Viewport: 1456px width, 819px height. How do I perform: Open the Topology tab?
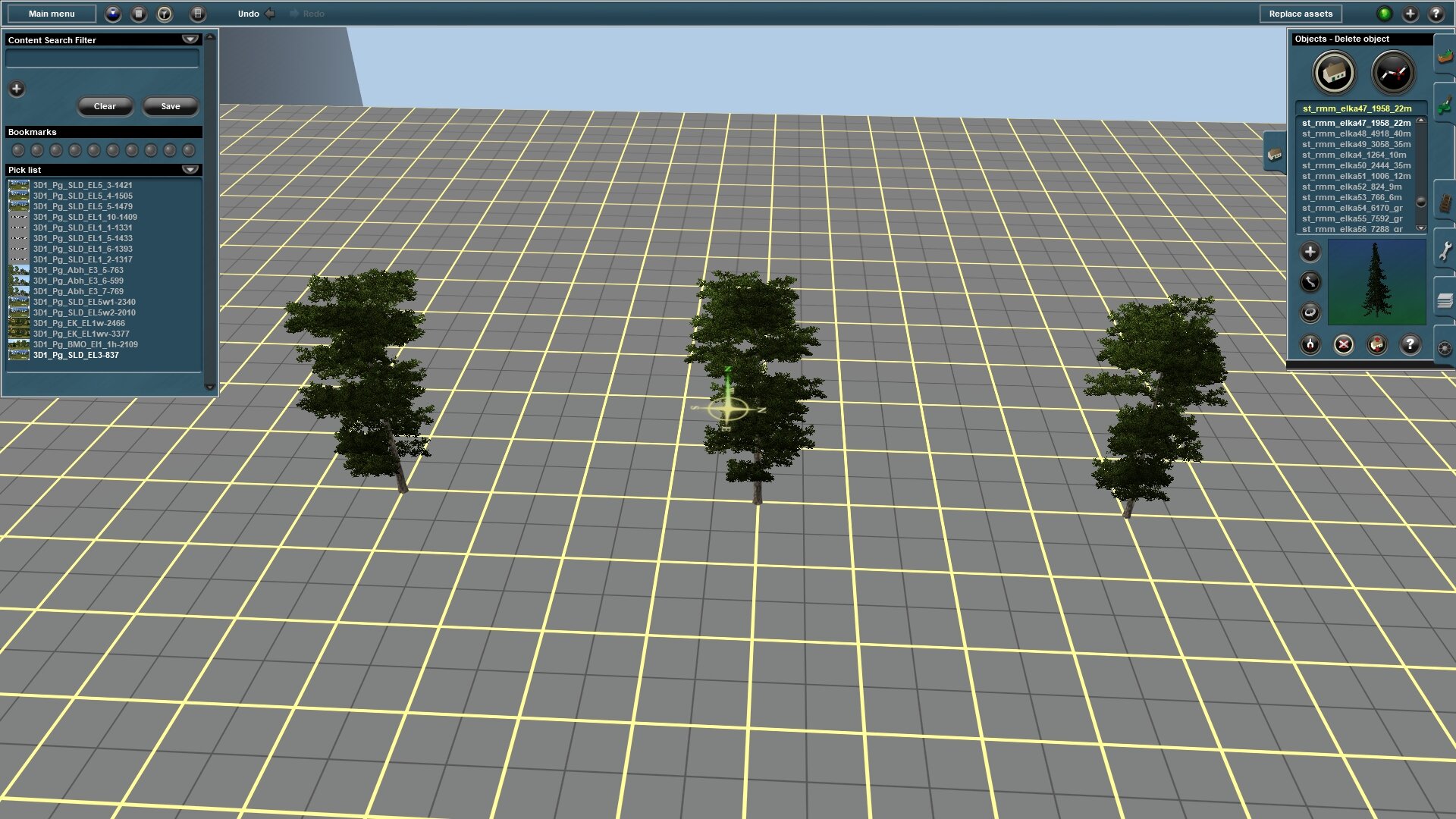click(x=1445, y=57)
